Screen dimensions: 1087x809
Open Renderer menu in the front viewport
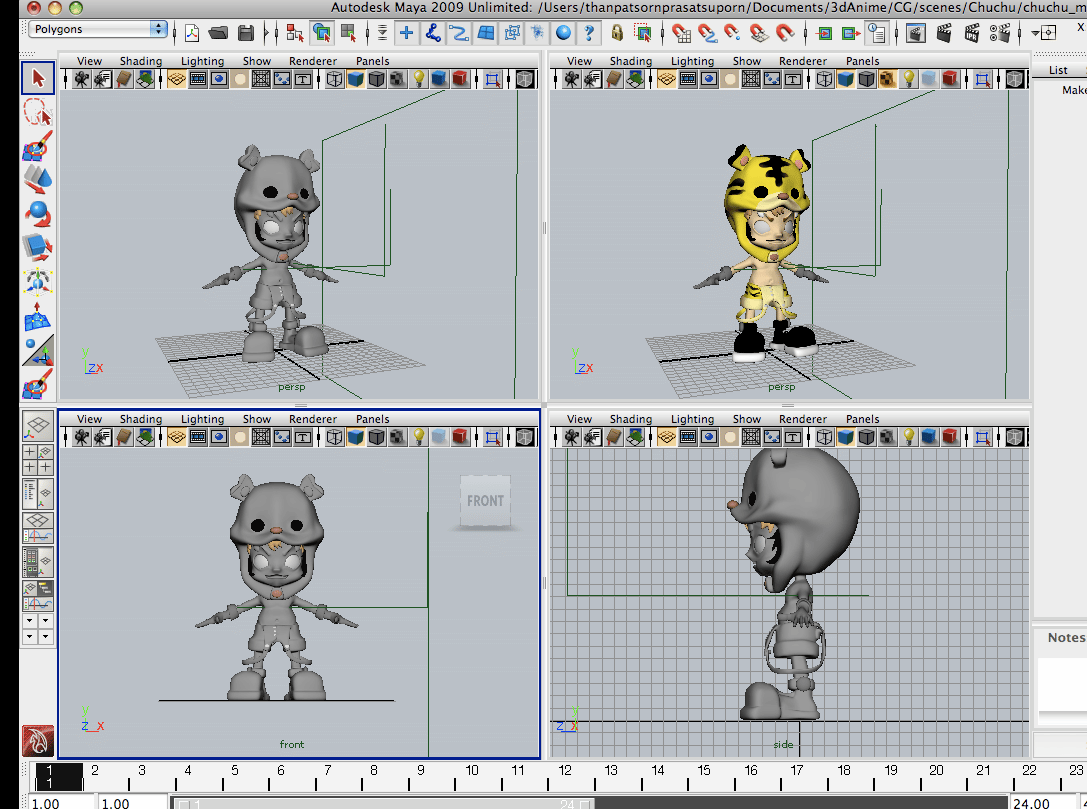click(313, 419)
